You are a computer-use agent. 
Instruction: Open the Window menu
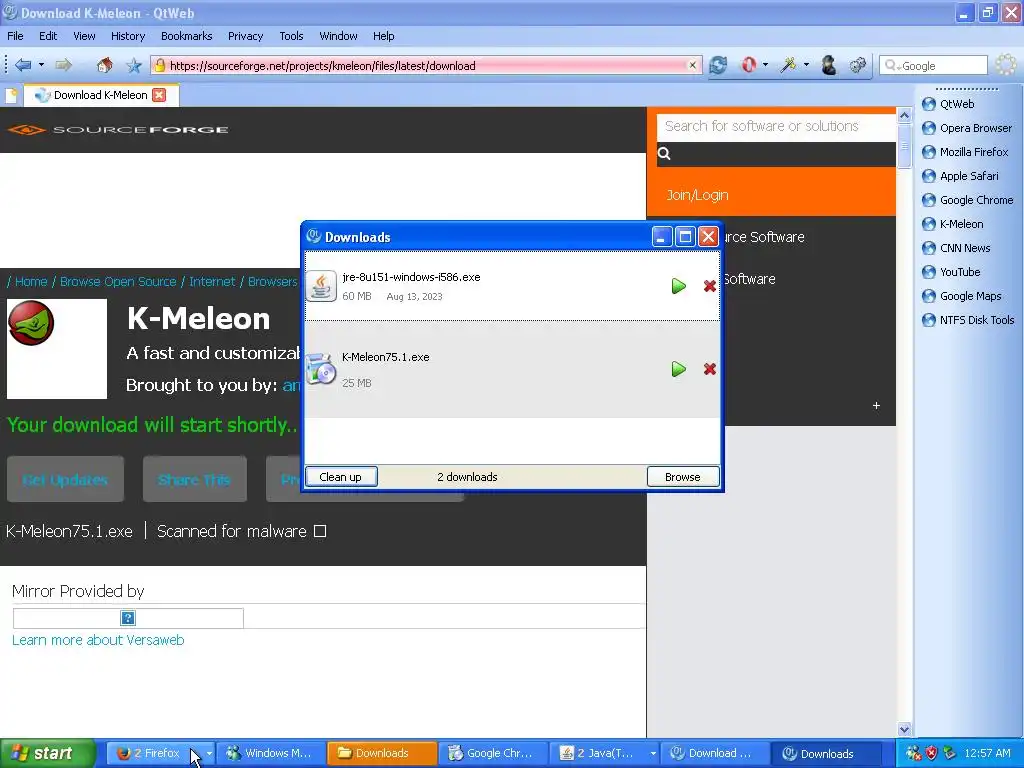[x=338, y=36]
